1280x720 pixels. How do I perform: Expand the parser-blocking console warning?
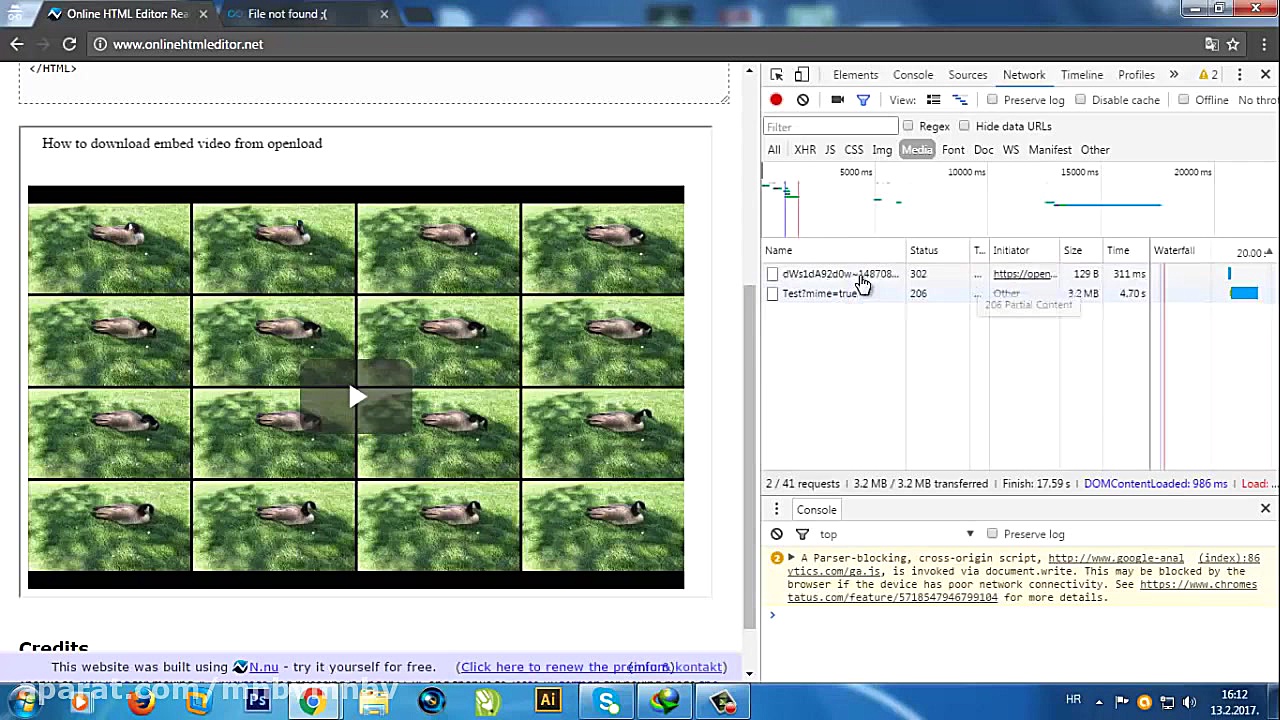point(791,557)
